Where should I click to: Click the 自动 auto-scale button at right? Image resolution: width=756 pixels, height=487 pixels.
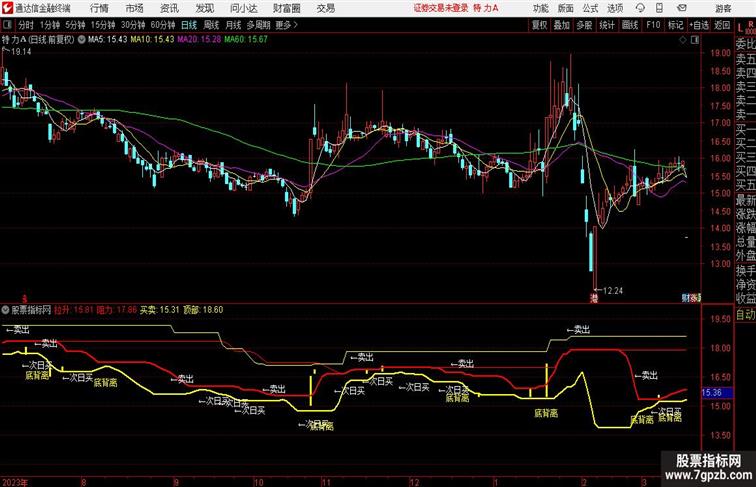pyautogui.click(x=745, y=315)
